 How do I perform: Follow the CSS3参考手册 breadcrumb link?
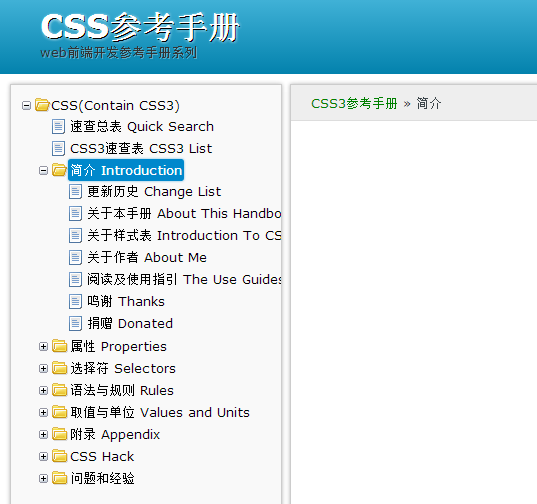pyautogui.click(x=354, y=103)
